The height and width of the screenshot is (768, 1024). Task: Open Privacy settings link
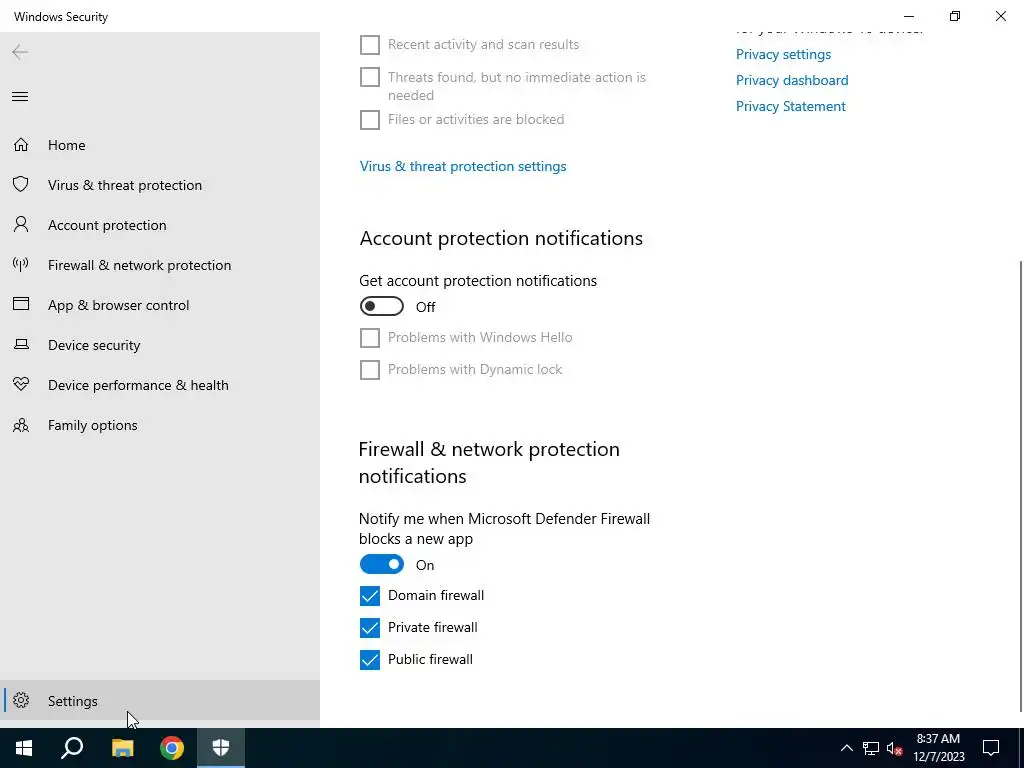click(x=783, y=54)
